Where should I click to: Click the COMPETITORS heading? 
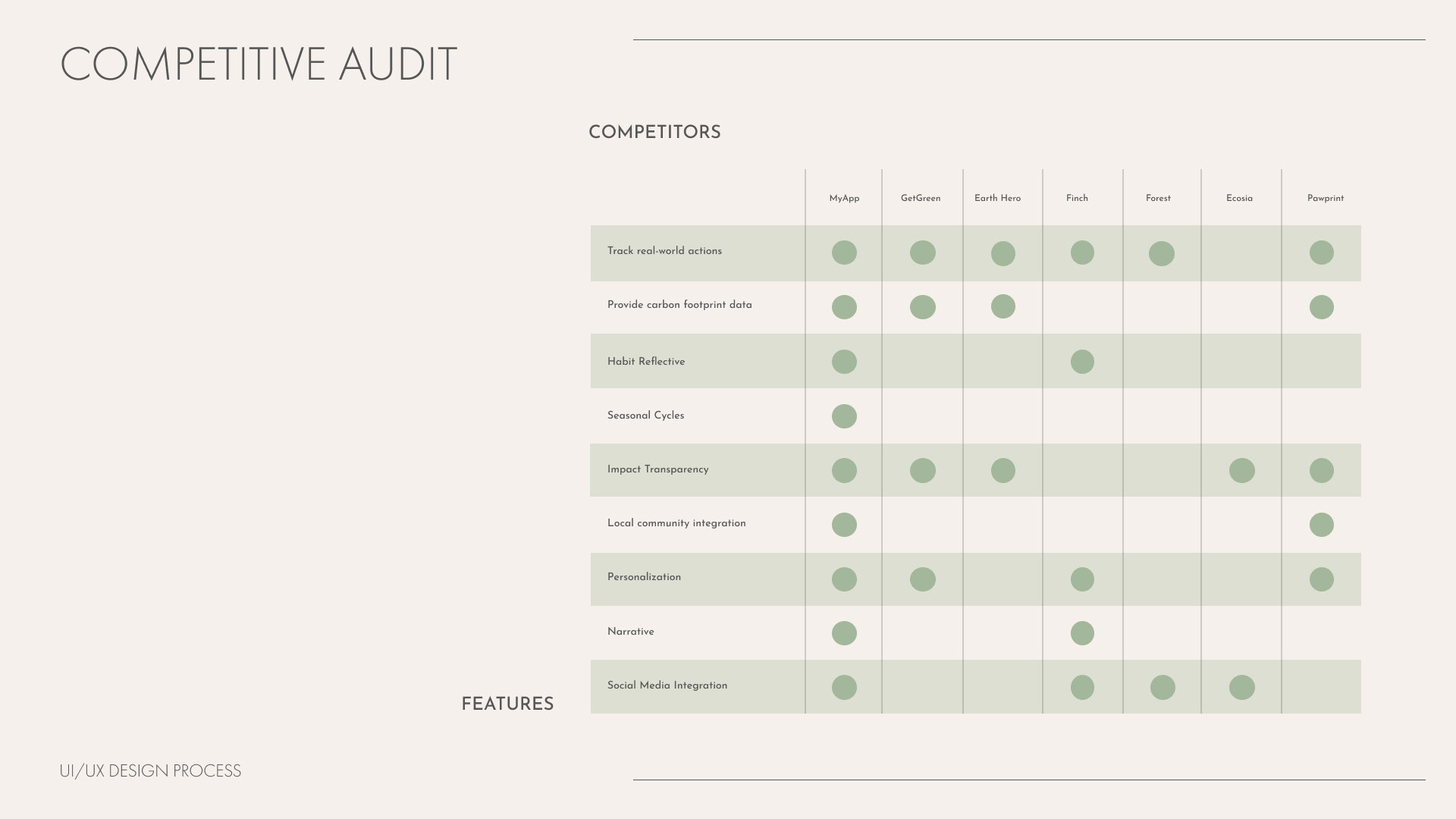(654, 132)
